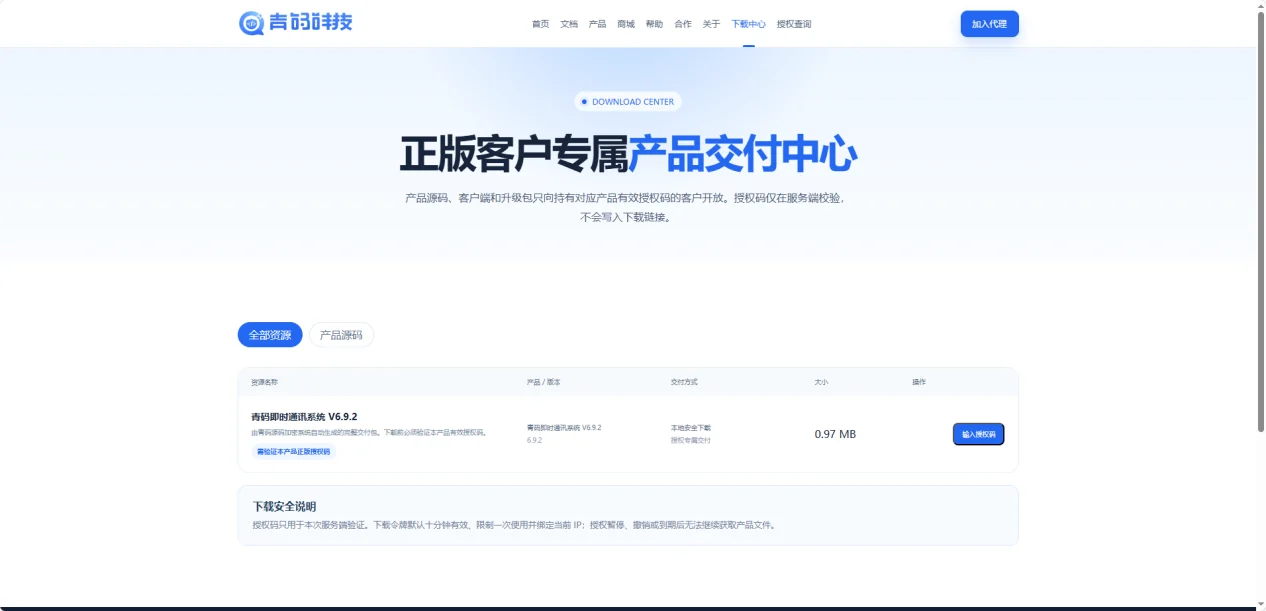Open the 商城 nav item
Screen dimensions: 1266x611
[x=626, y=24]
